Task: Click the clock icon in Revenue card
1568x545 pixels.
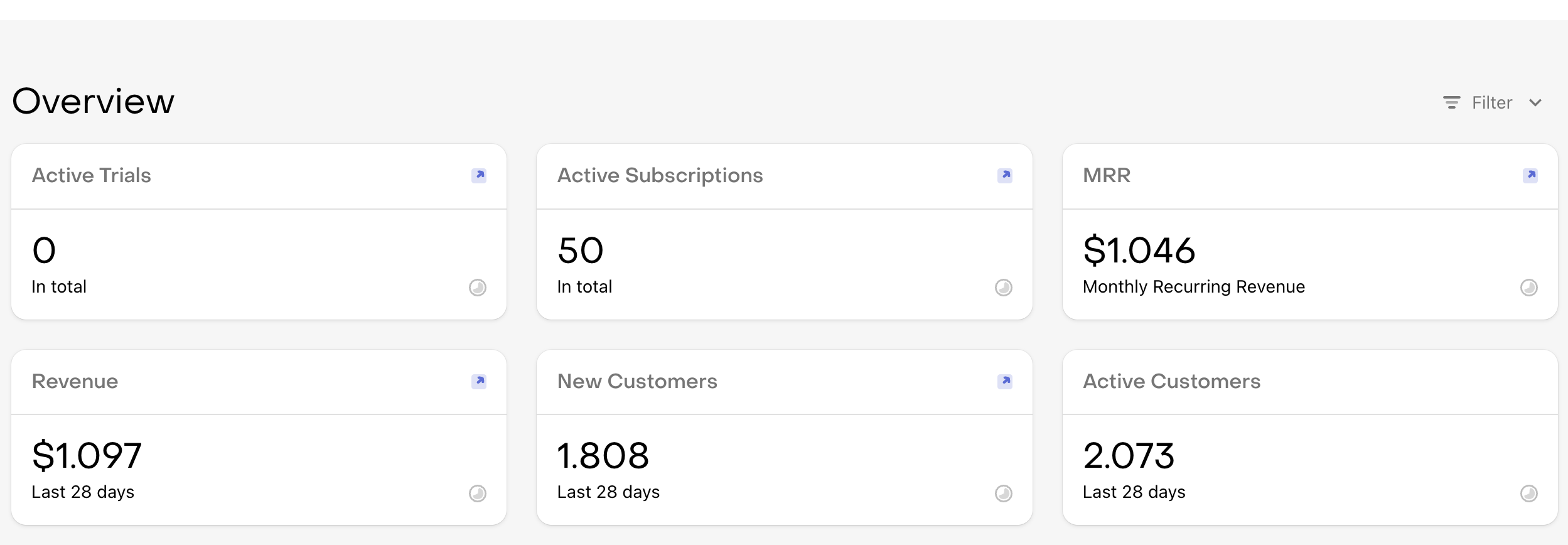Action: pos(478,494)
